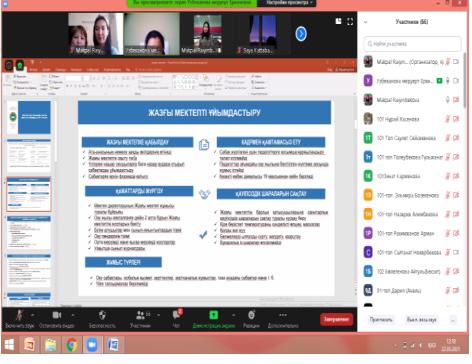The width and height of the screenshot is (472, 364).
Task: Click the participant search field
Action: 412,44
